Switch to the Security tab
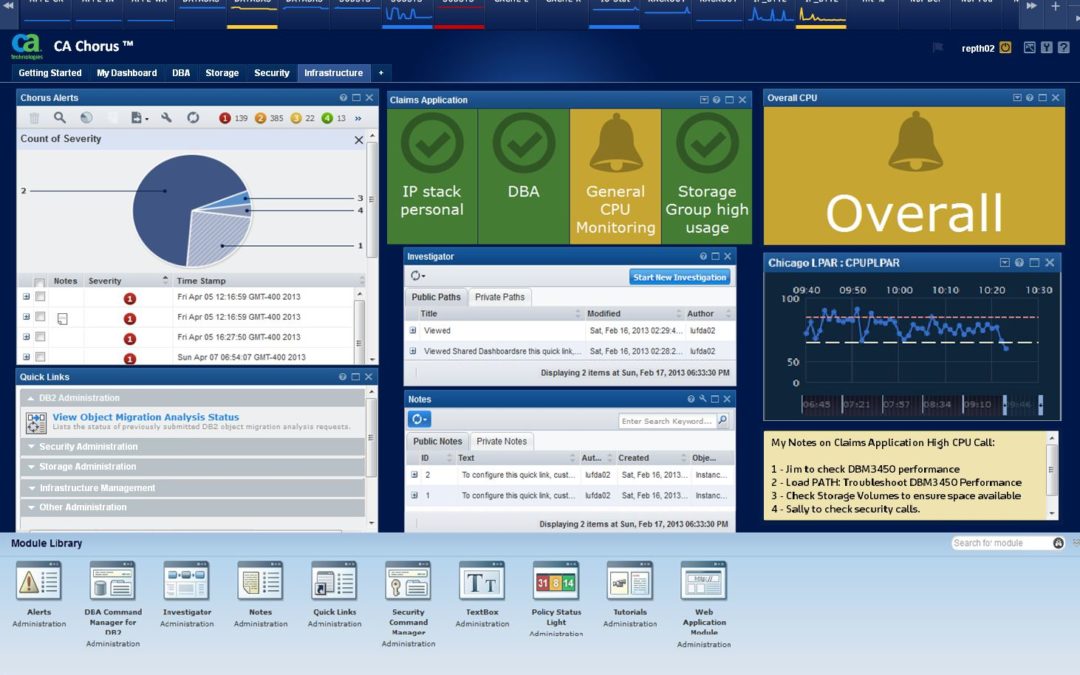The width and height of the screenshot is (1080, 675). pos(271,72)
